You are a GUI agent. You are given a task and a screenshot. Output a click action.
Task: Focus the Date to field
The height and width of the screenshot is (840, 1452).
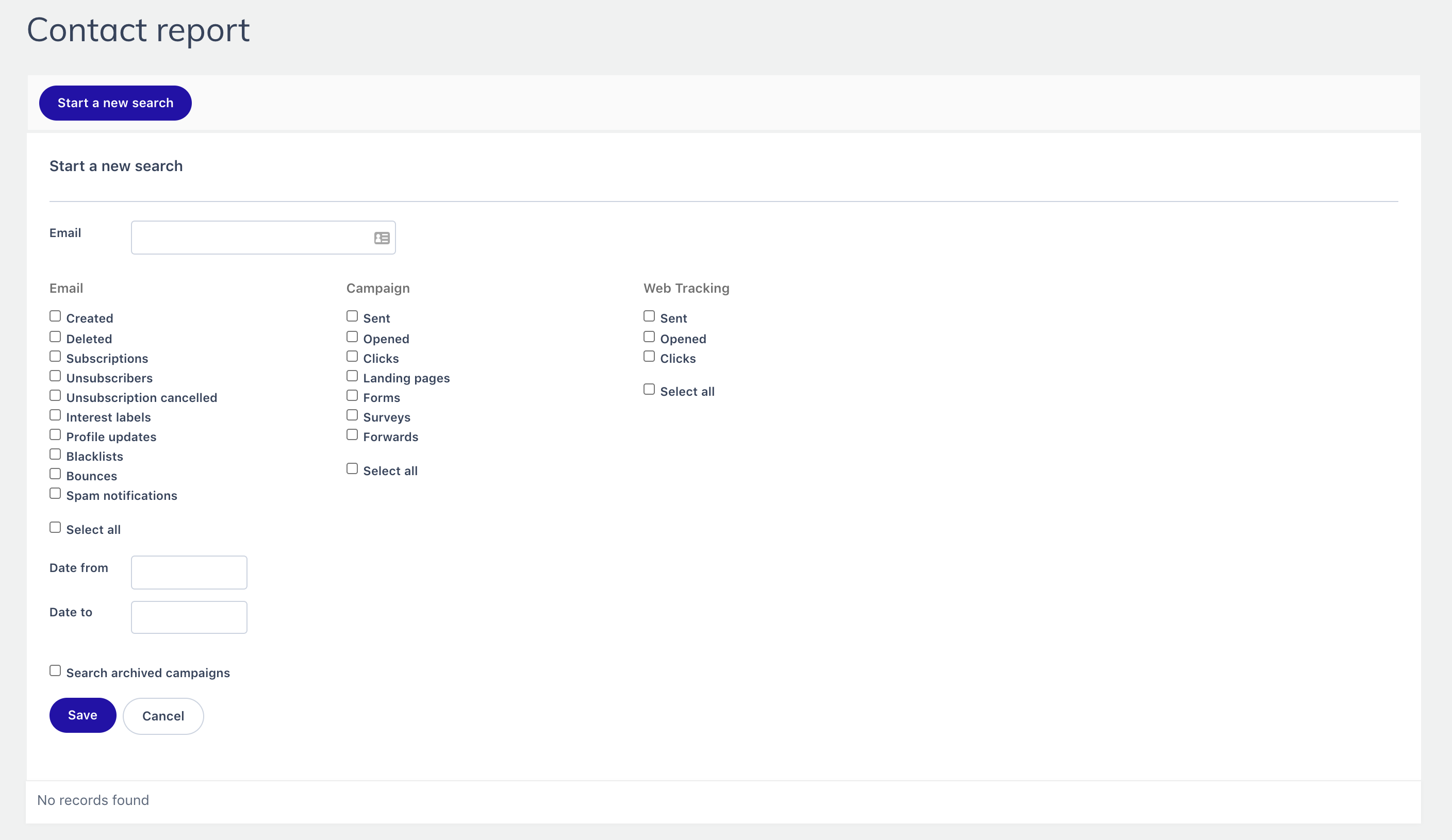[189, 617]
